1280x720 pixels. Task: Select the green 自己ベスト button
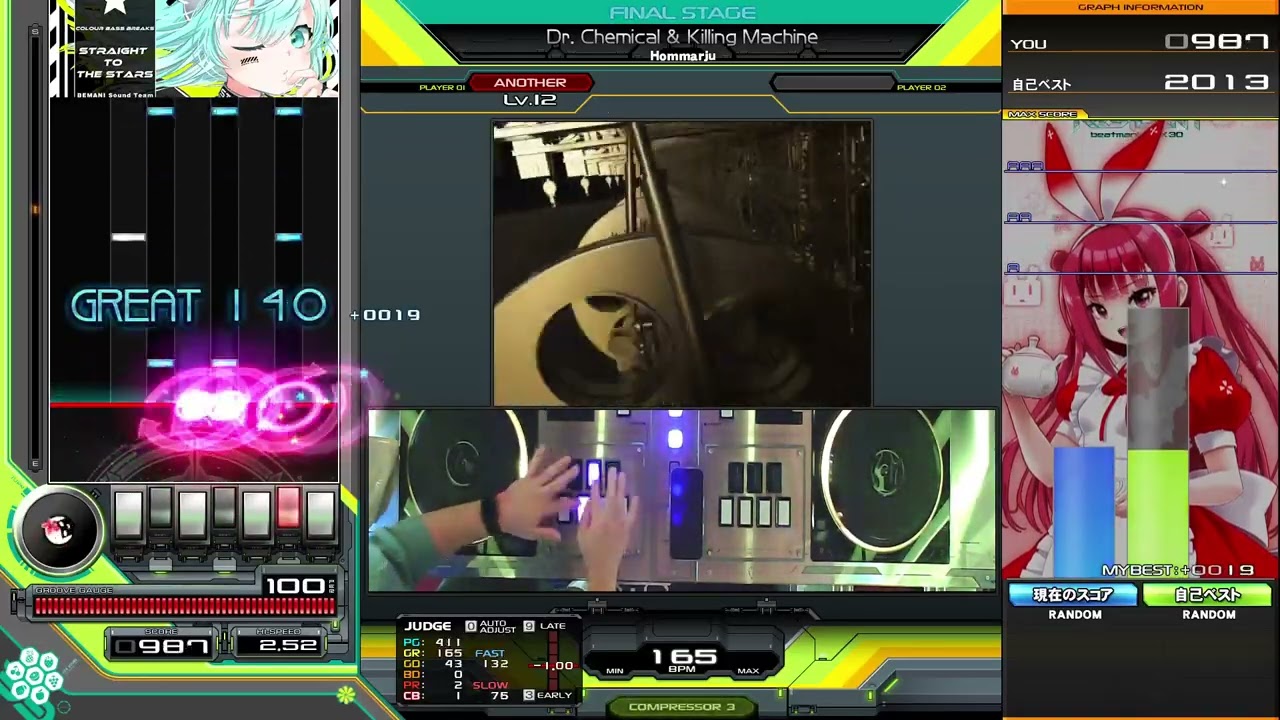tap(1207, 595)
